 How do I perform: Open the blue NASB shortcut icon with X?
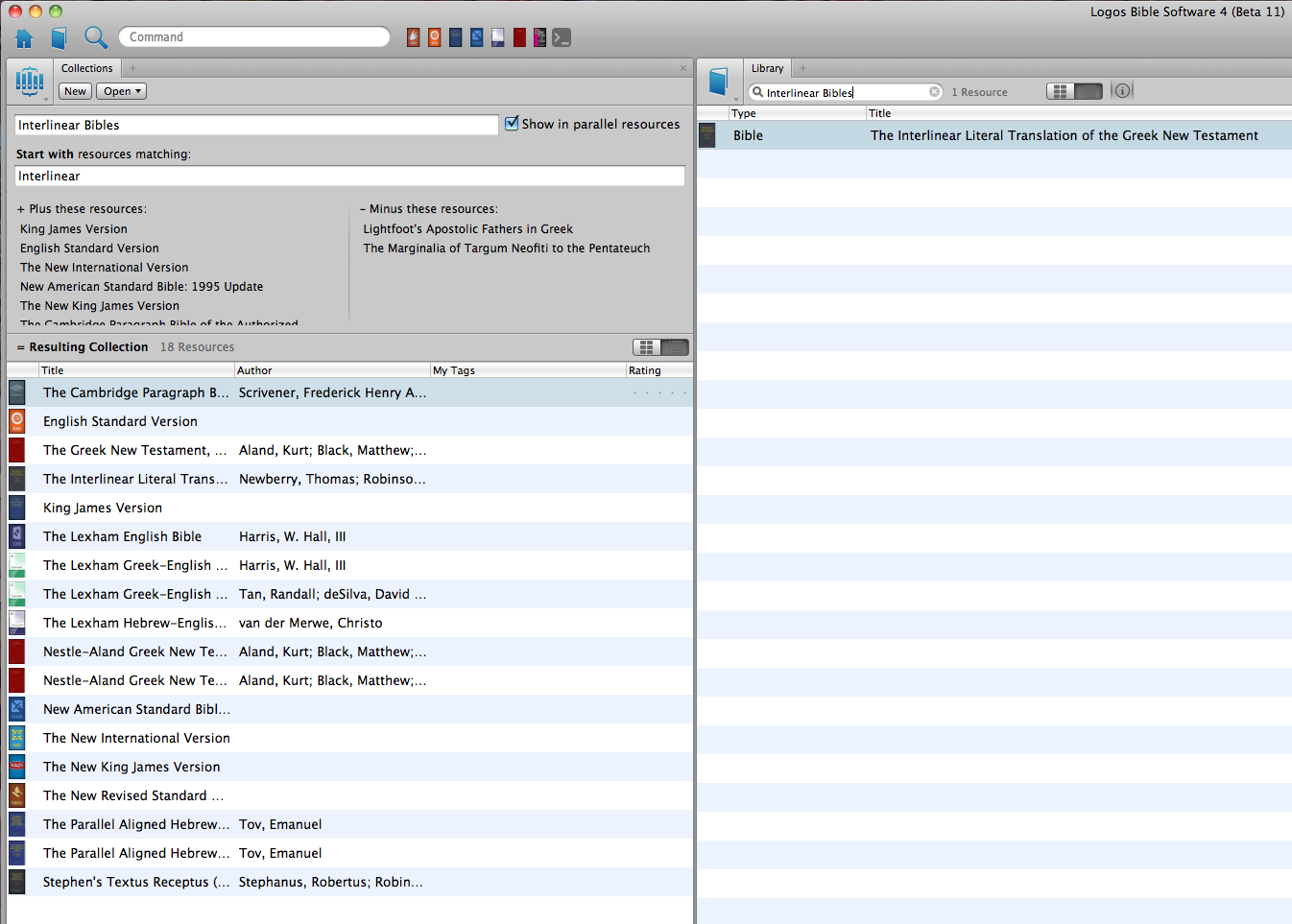point(477,37)
